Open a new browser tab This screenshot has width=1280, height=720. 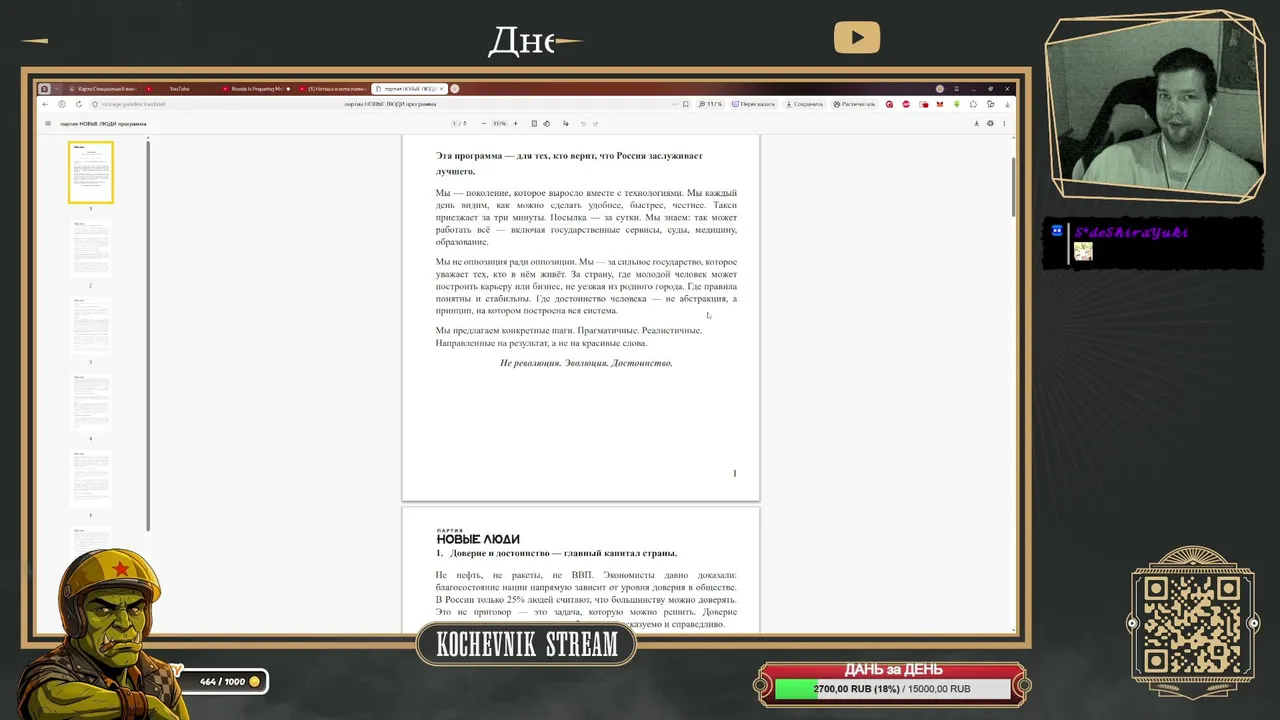tap(454, 89)
